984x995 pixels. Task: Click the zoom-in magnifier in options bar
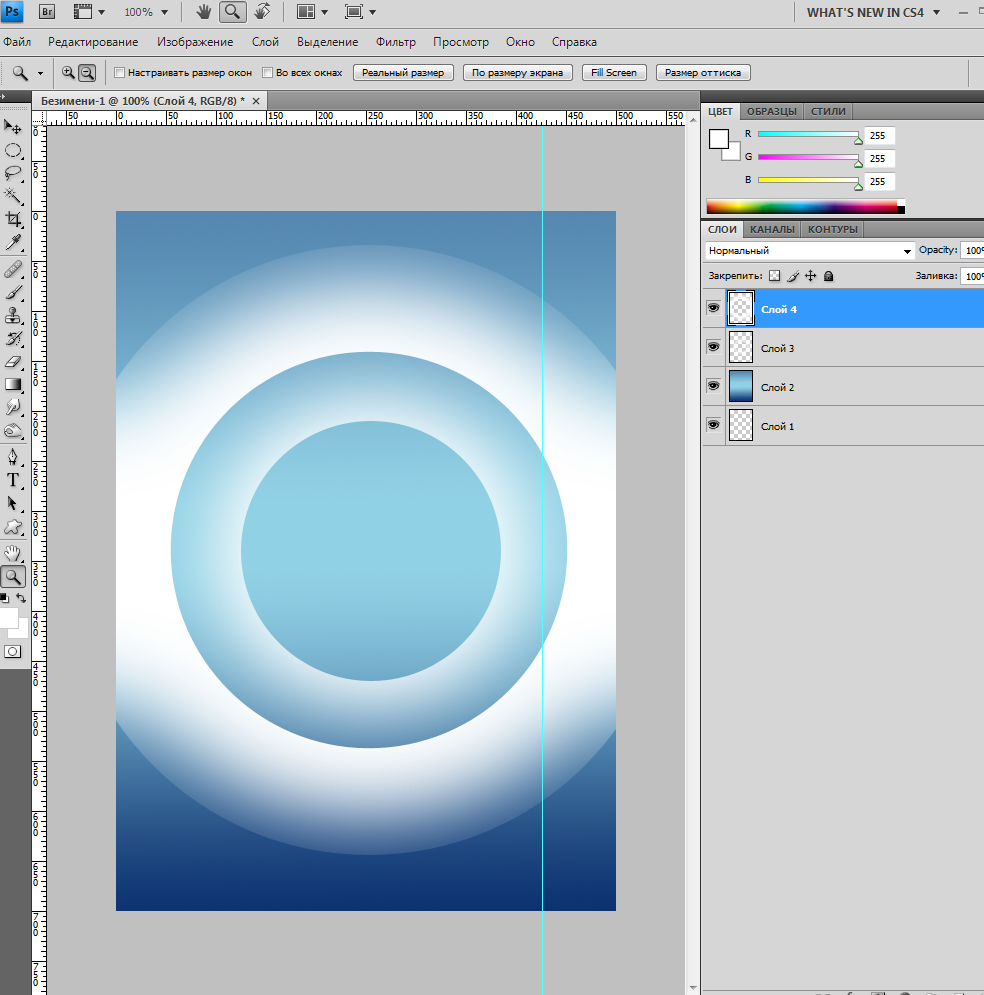click(x=68, y=72)
